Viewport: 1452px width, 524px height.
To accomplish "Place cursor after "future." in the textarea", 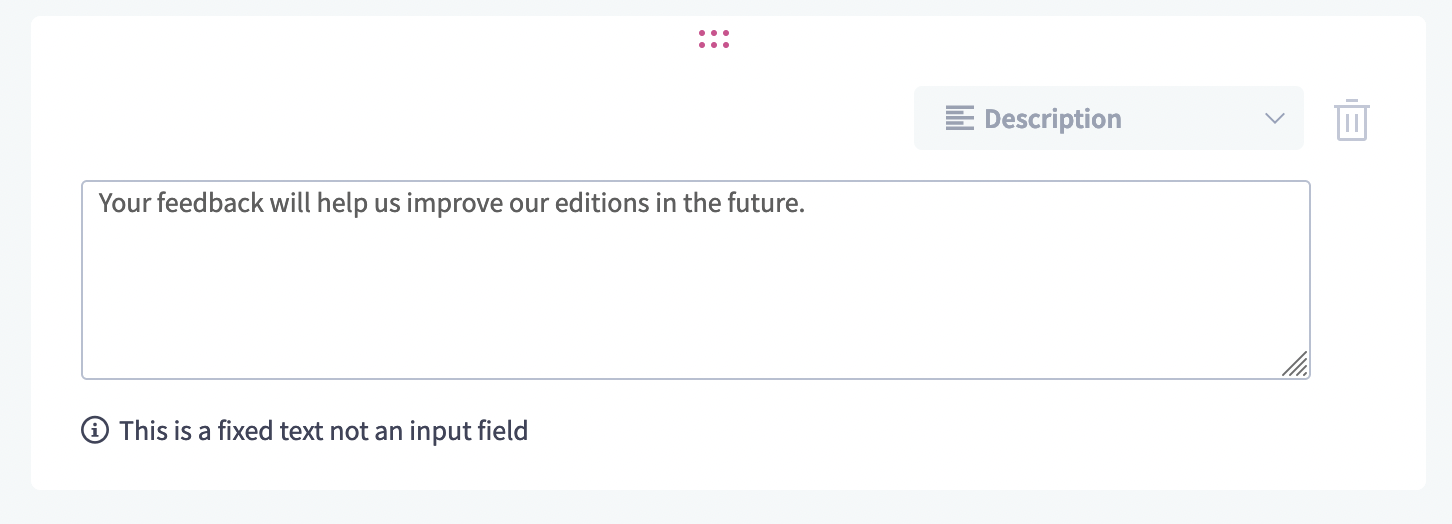I will tap(807, 204).
